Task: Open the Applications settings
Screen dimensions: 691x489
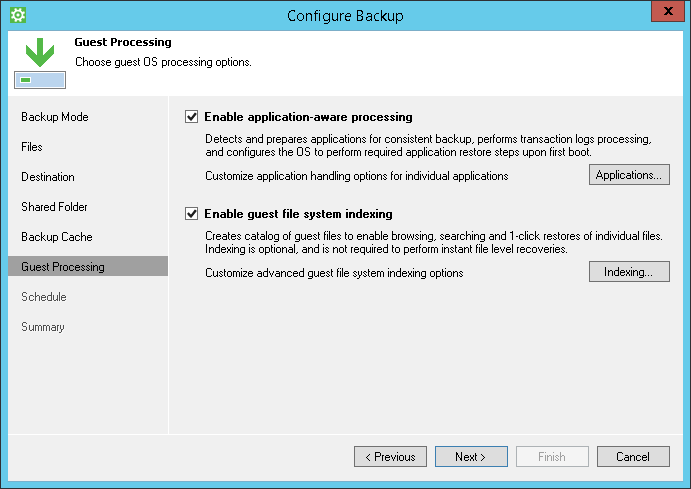Action: 628,175
